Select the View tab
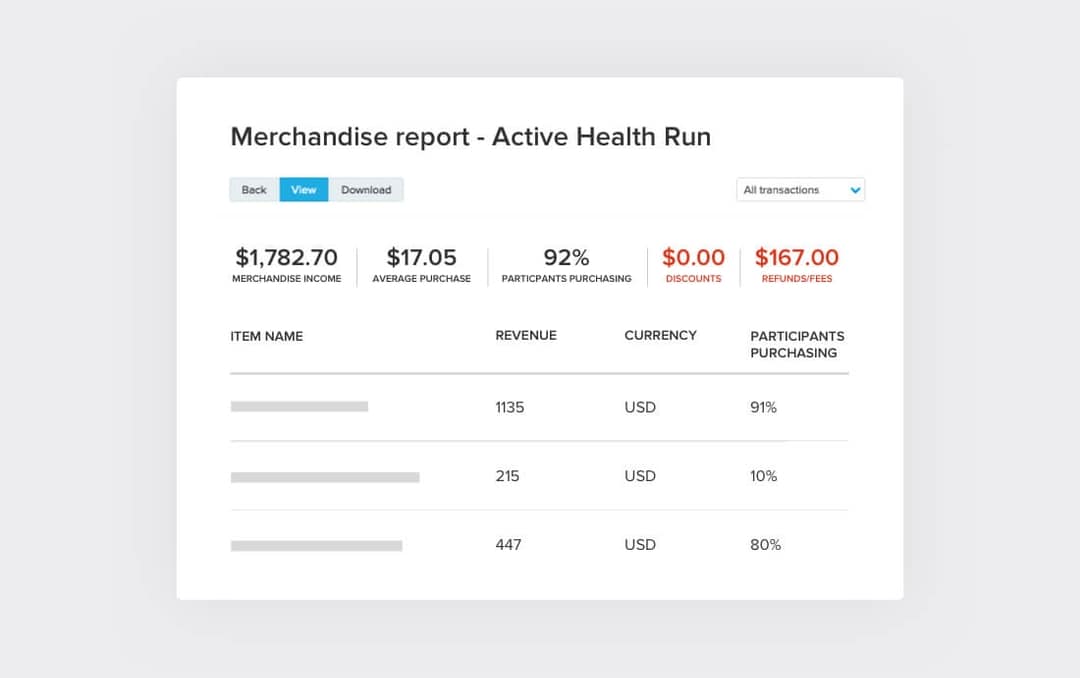The image size is (1080, 678). click(x=303, y=189)
